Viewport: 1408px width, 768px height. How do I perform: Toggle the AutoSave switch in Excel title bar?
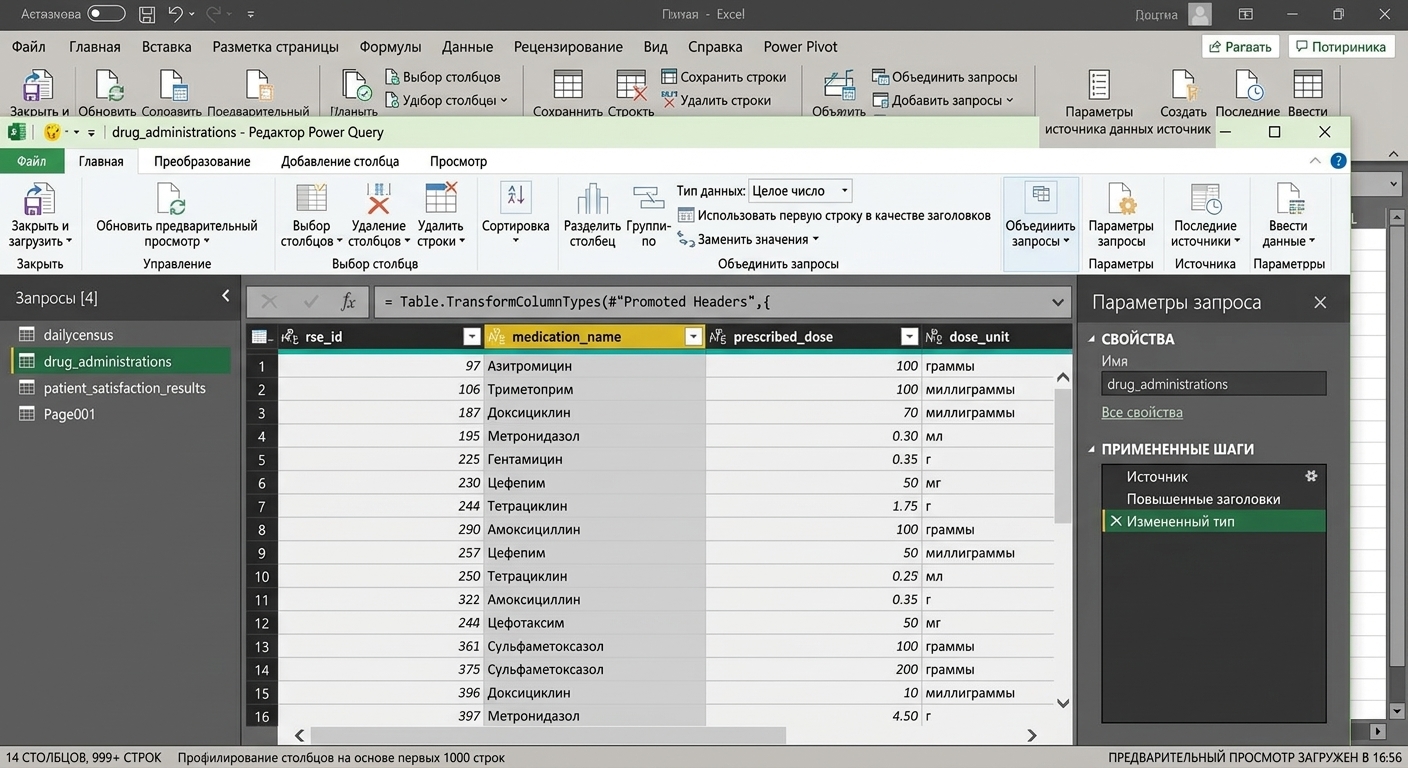tap(106, 14)
